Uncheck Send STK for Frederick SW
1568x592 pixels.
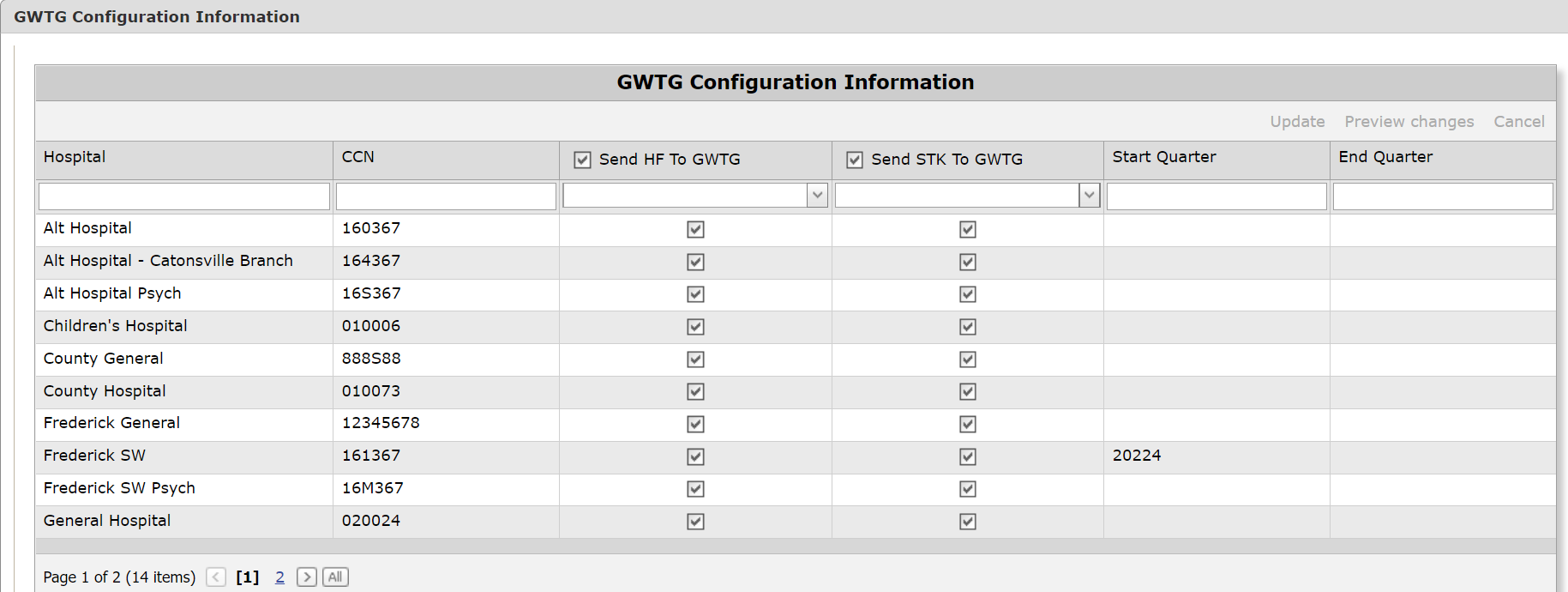pos(968,456)
